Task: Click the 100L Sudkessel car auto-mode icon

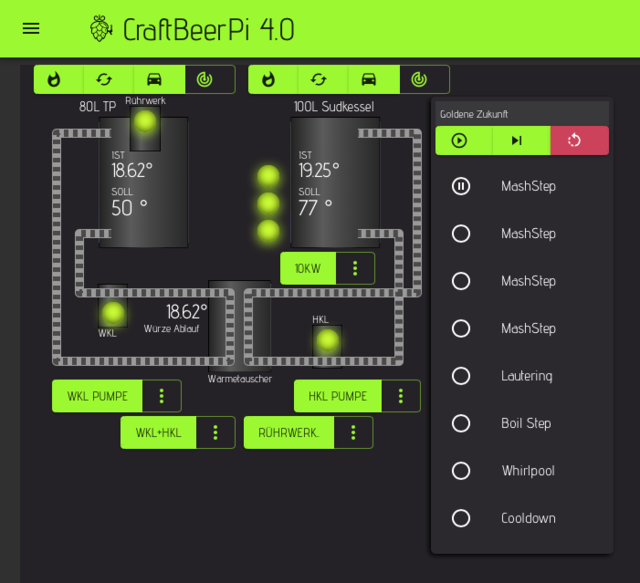Action: (x=369, y=79)
